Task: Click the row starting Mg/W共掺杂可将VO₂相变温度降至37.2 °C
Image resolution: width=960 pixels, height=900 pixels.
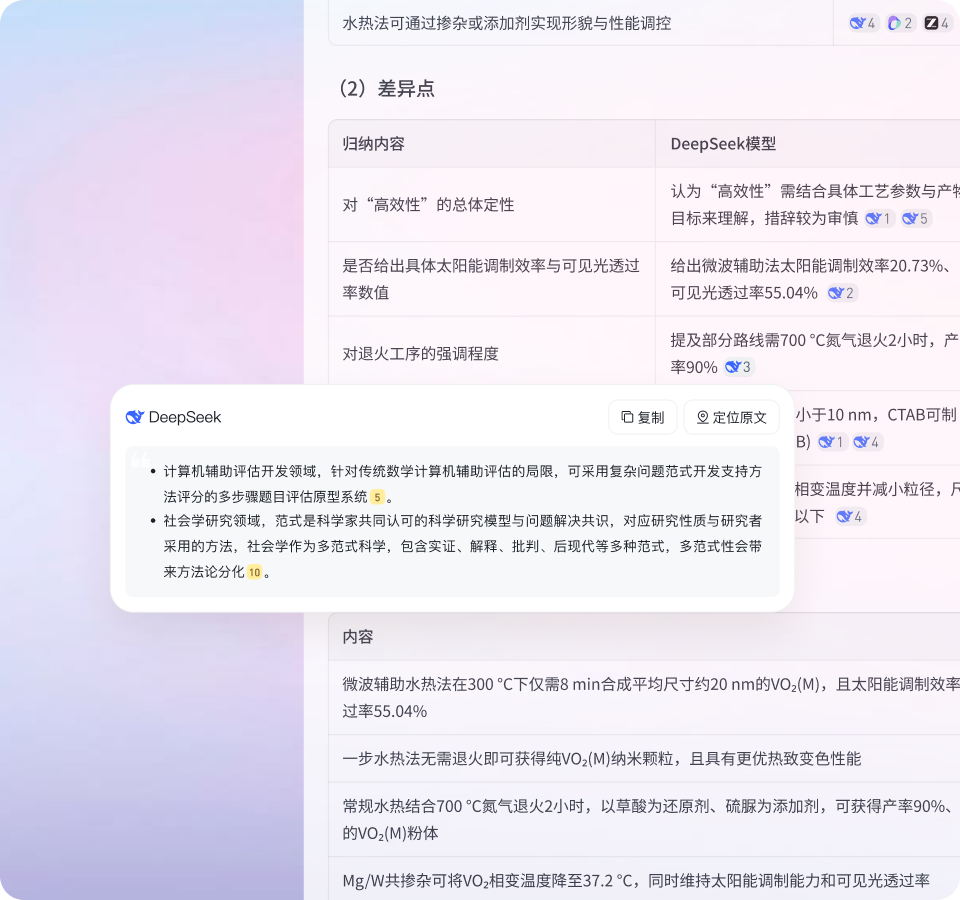Action: [644, 880]
